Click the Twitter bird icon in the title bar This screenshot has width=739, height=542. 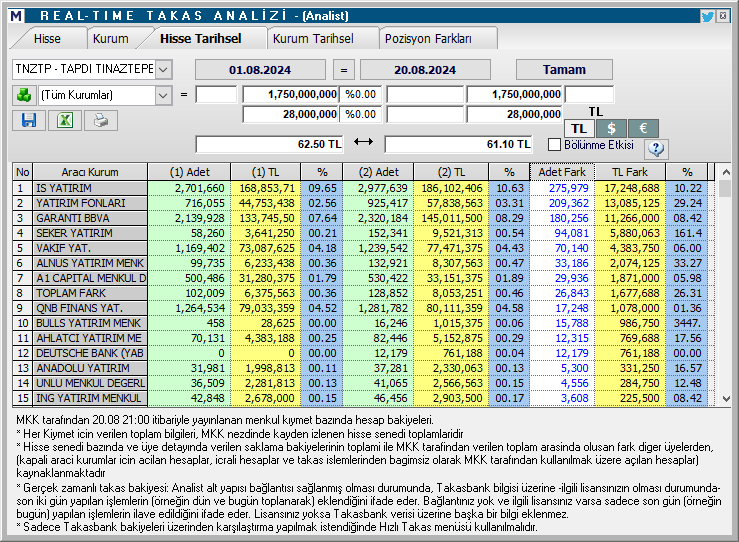[x=707, y=16]
